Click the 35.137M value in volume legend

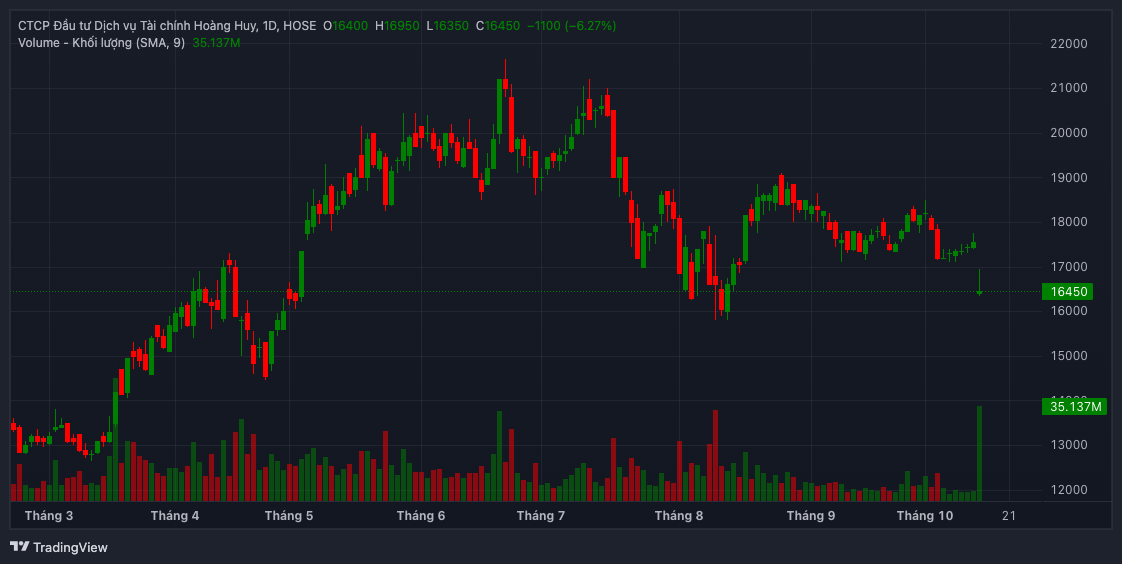pyautogui.click(x=217, y=42)
